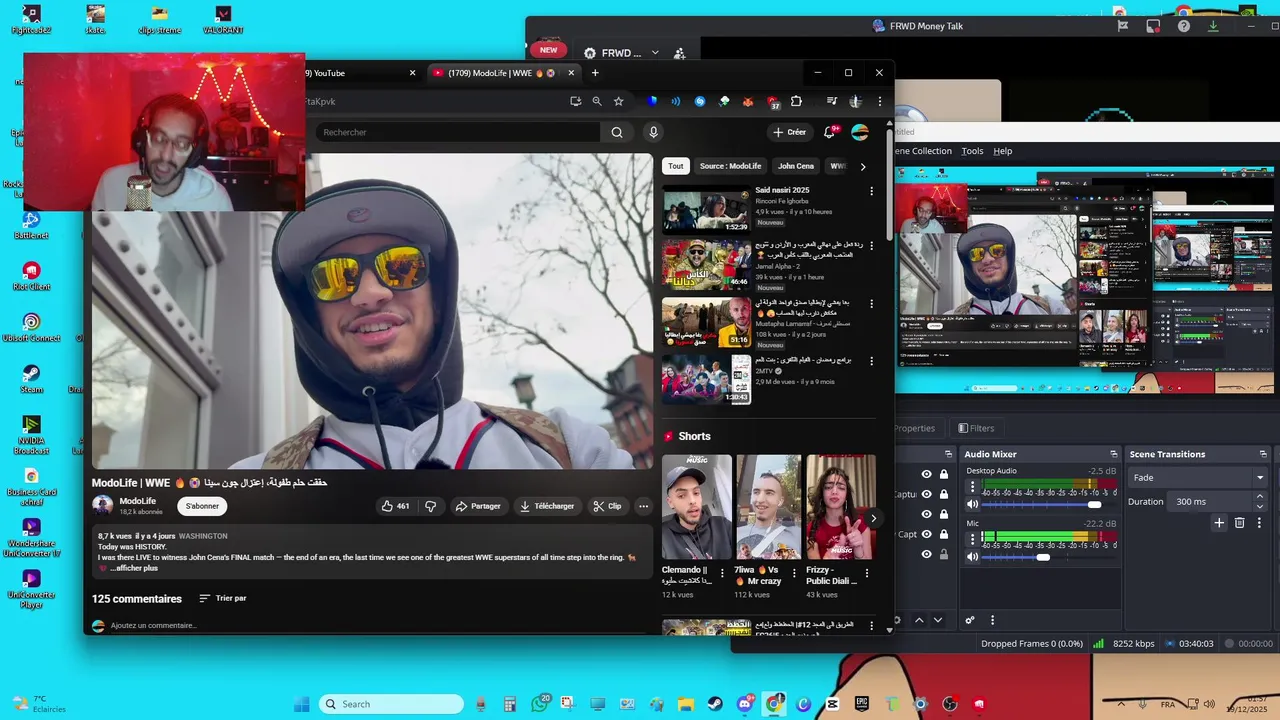The width and height of the screenshot is (1280, 720).
Task: Open a new Chrome tab
Action: (x=595, y=73)
